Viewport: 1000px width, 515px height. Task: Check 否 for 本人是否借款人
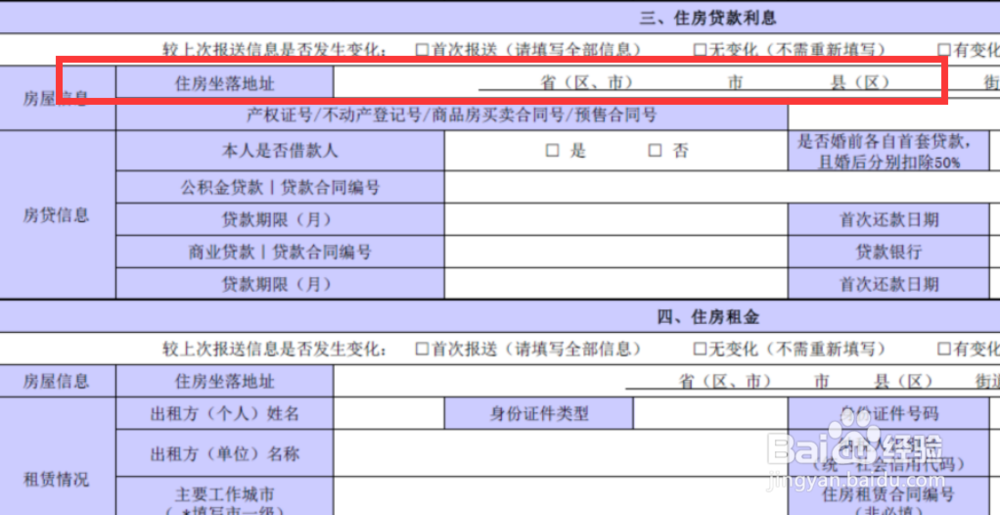[x=655, y=150]
